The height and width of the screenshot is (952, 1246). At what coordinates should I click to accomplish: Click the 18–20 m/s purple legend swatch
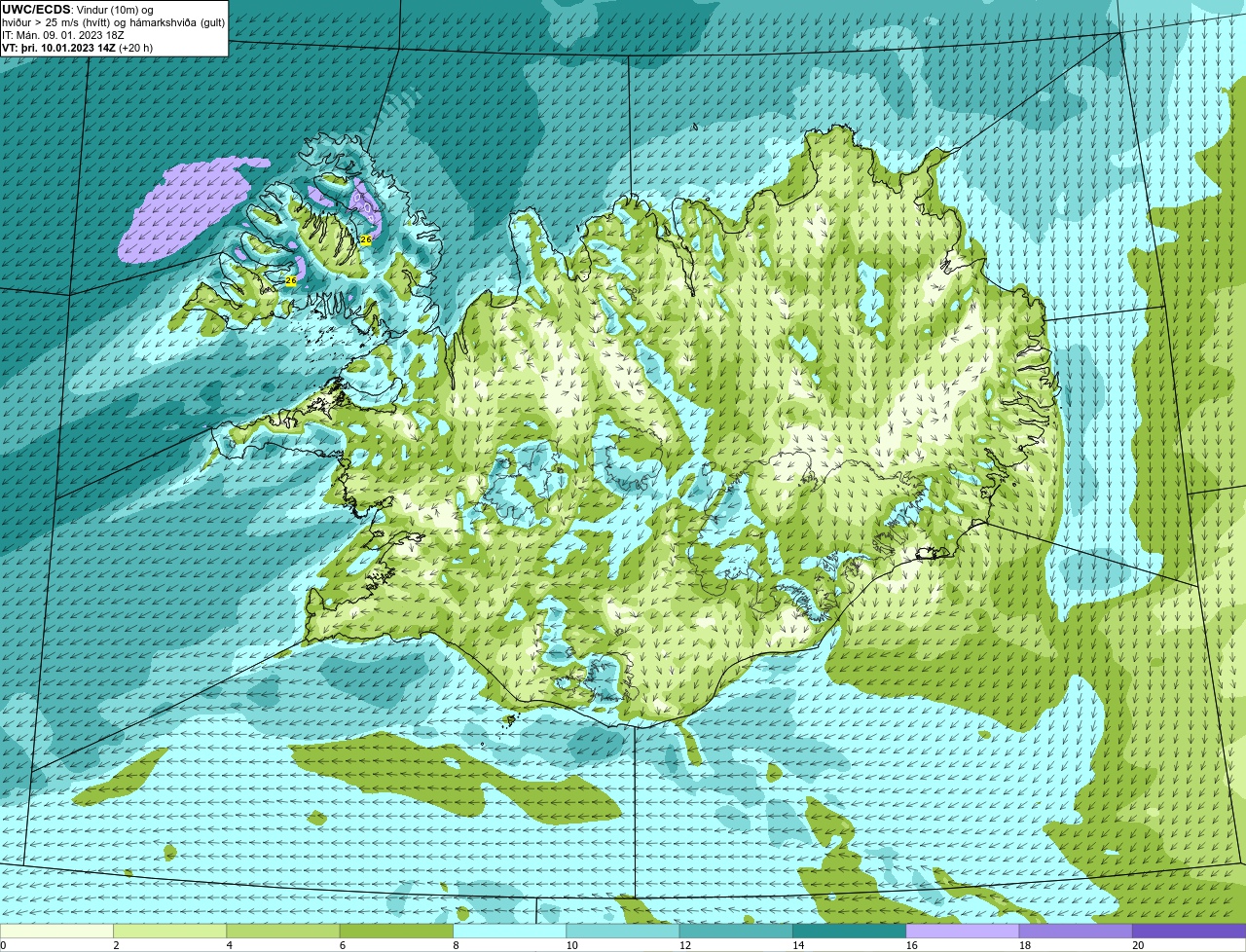[x=1076, y=931]
